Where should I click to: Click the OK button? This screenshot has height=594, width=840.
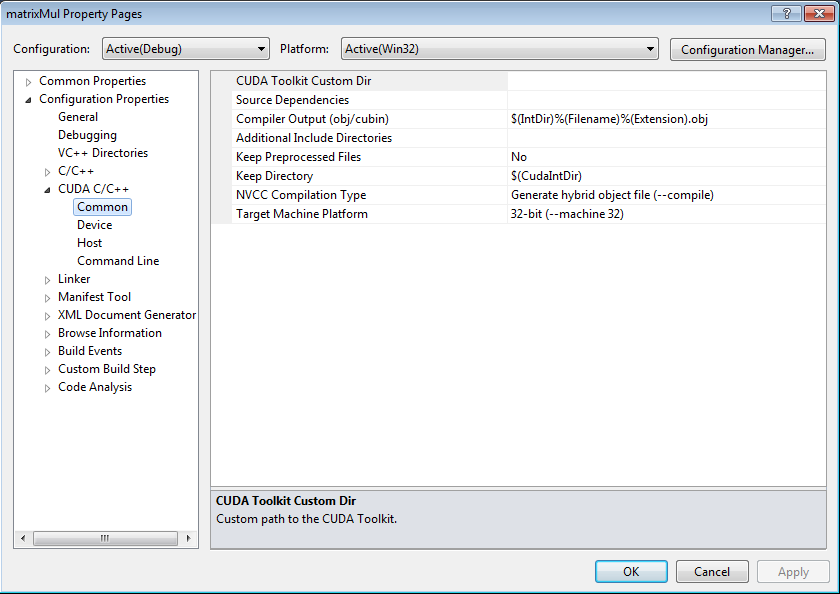[x=631, y=571]
